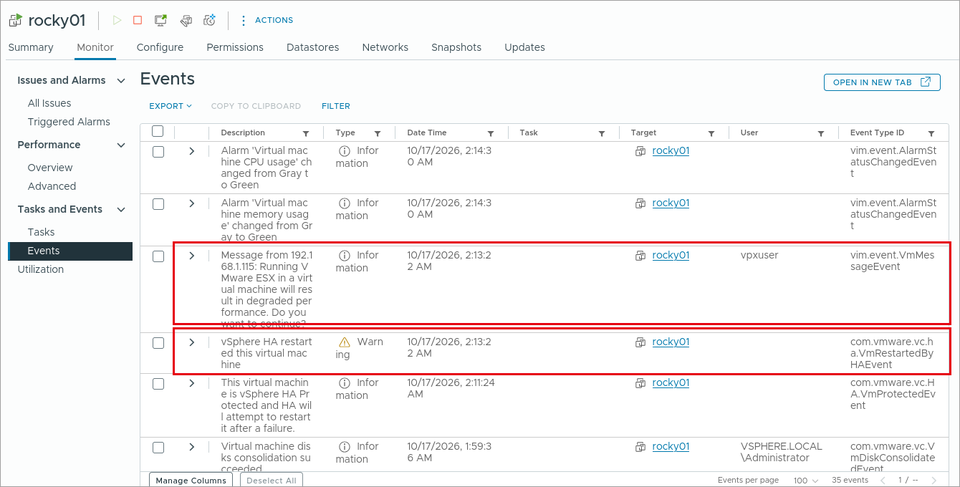
Task: Click the warning icon on HA restarted row
Action: (x=345, y=342)
